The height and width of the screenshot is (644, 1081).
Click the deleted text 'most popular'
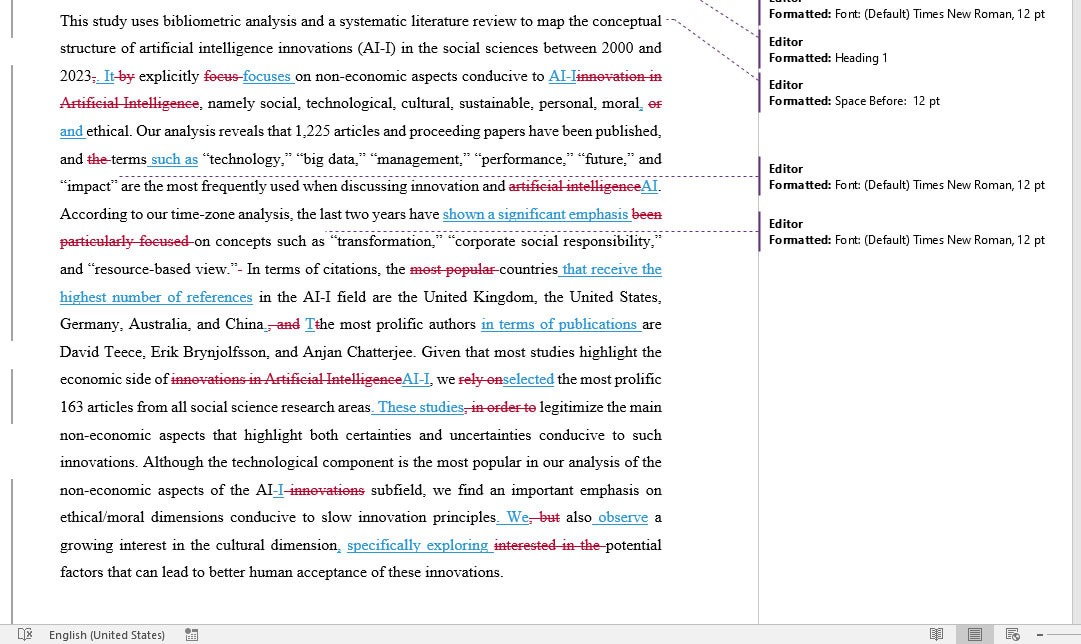pyautogui.click(x=452, y=269)
